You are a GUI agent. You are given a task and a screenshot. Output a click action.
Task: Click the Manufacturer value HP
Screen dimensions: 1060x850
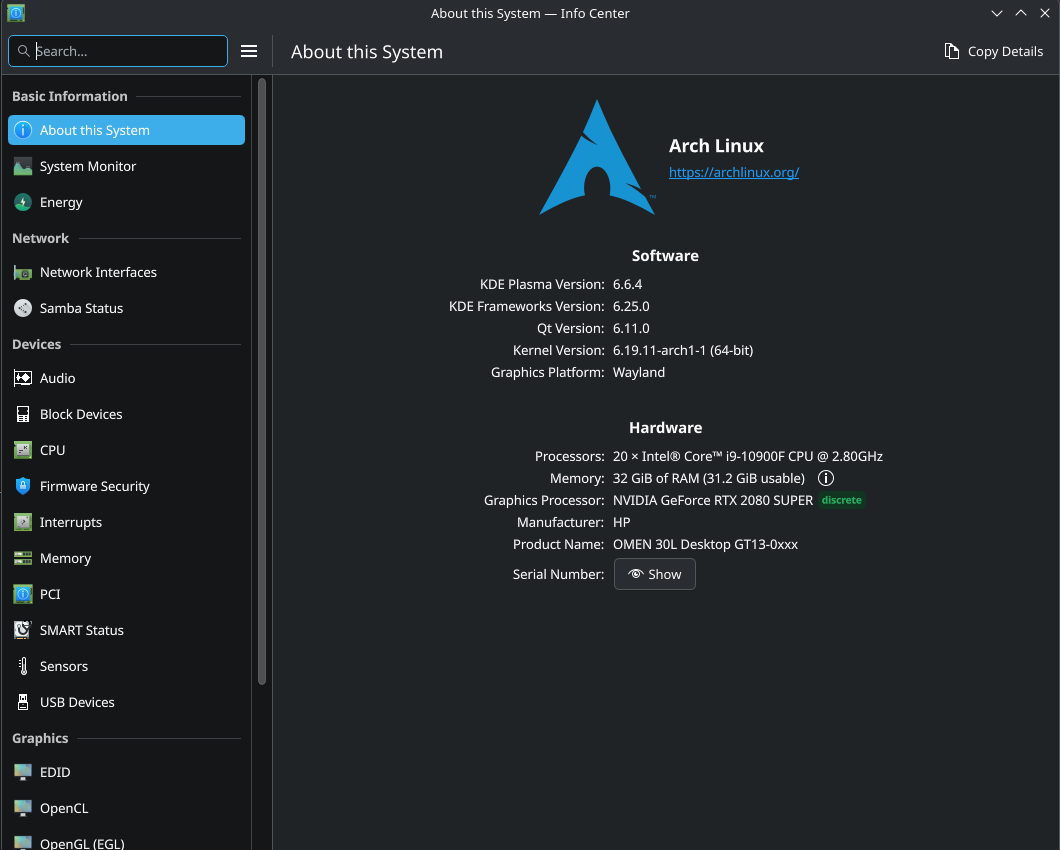[x=621, y=523]
